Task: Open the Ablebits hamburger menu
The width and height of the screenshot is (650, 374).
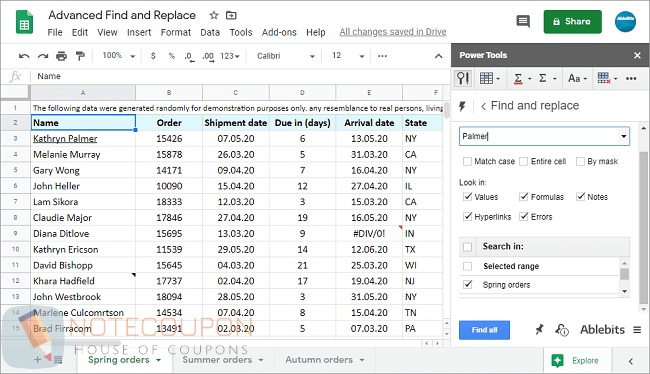Action: click(637, 330)
